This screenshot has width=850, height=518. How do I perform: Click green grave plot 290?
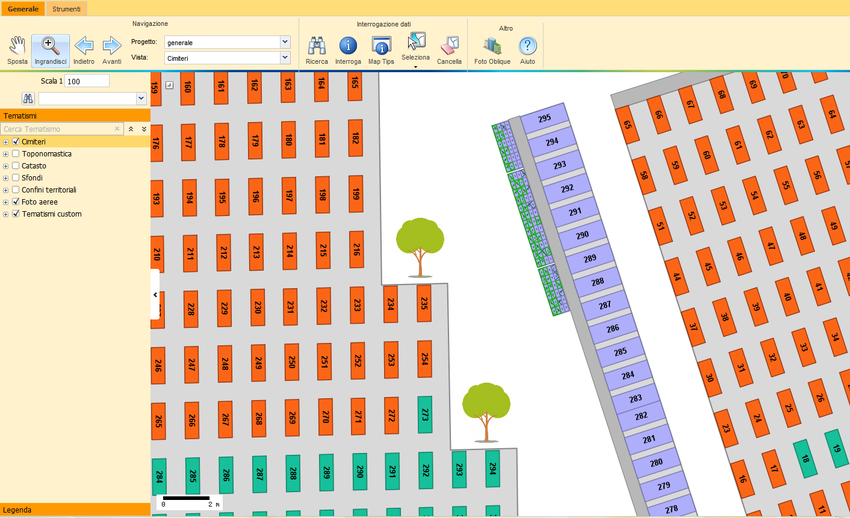[x=359, y=471]
